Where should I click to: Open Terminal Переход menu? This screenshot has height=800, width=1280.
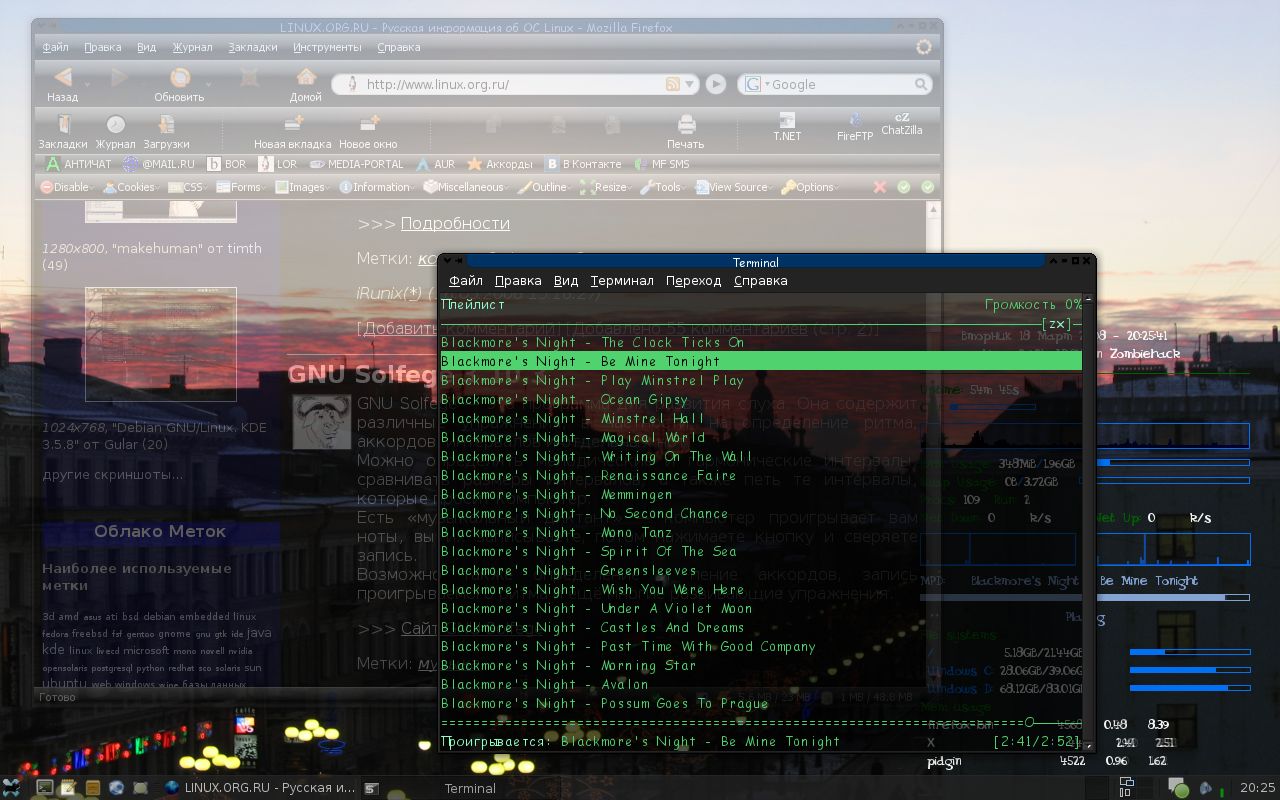[693, 281]
